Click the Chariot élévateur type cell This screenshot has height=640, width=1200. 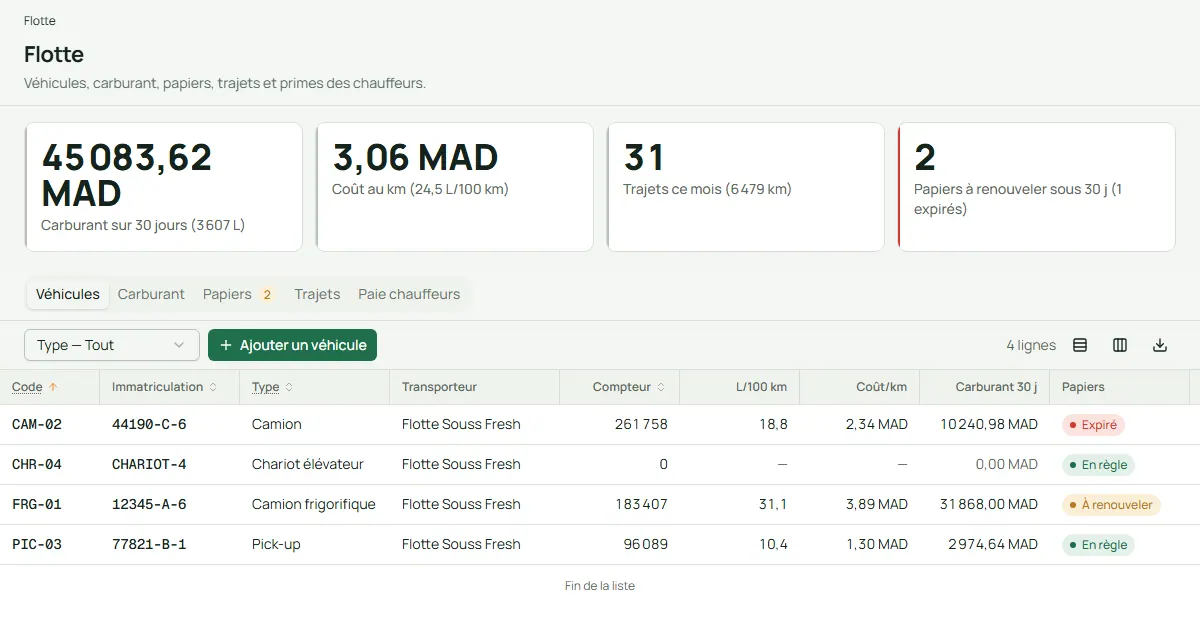308,465
